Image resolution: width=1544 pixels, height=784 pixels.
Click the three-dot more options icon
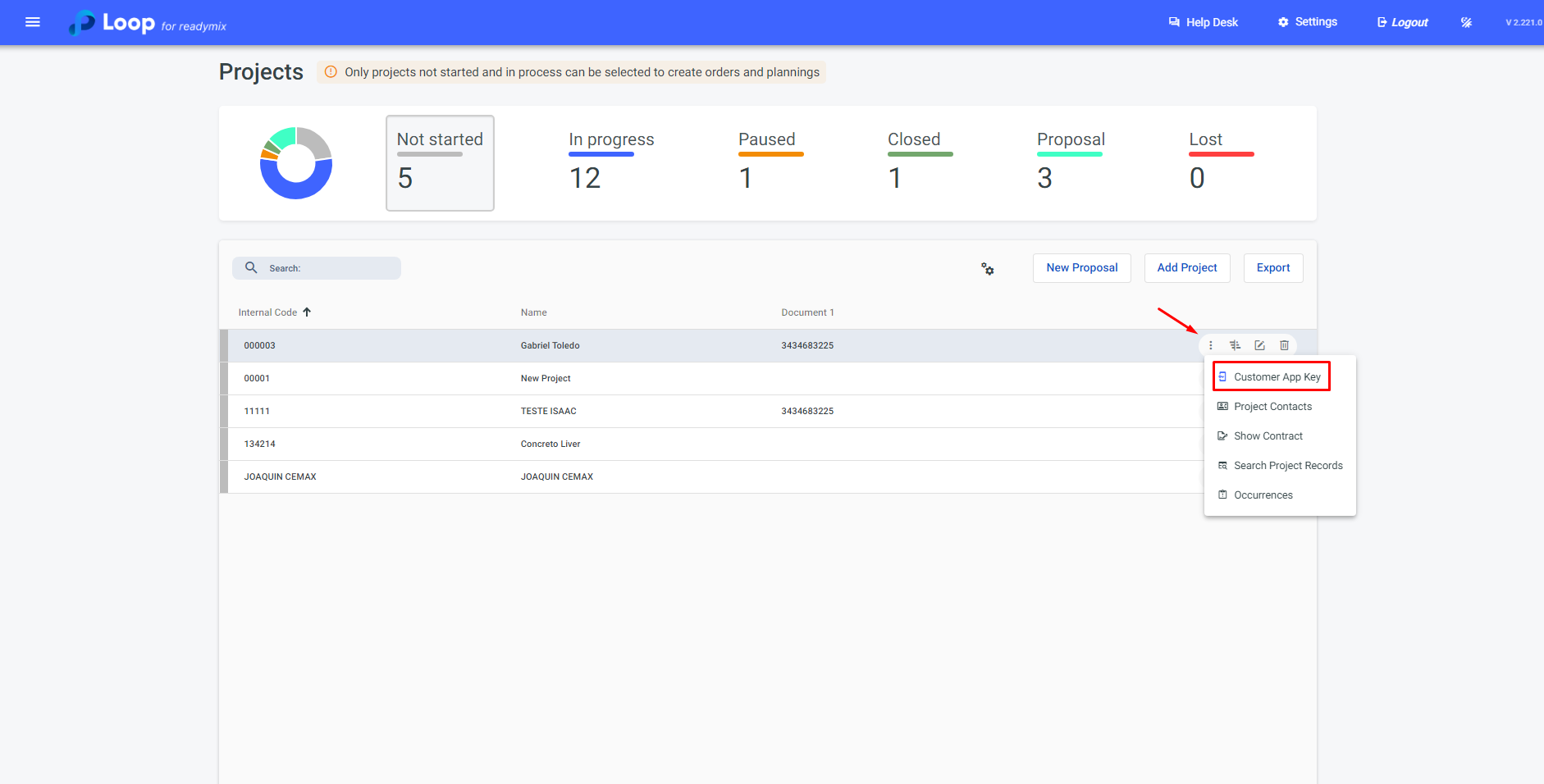click(x=1210, y=345)
